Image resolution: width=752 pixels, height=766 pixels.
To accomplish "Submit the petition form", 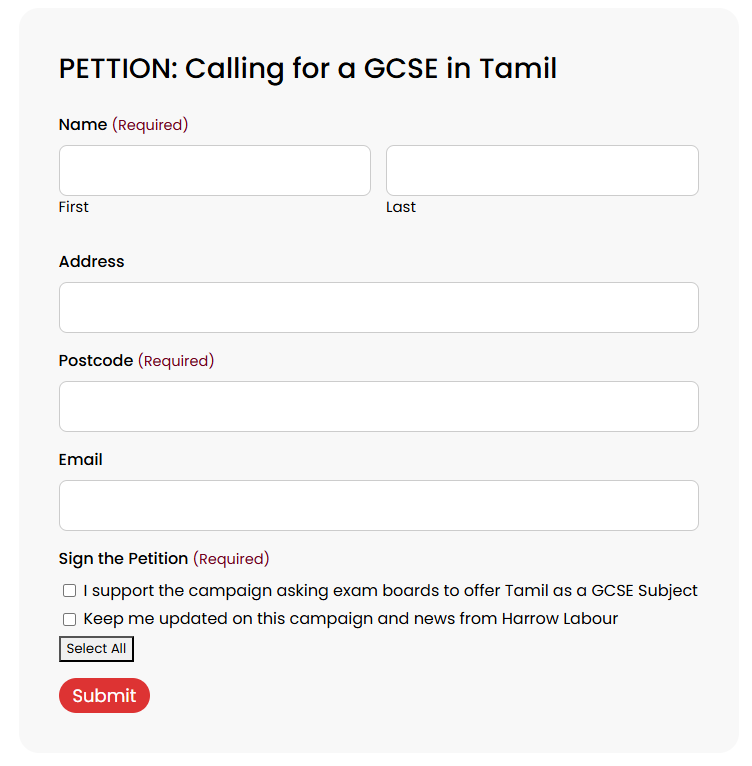I will pos(104,696).
